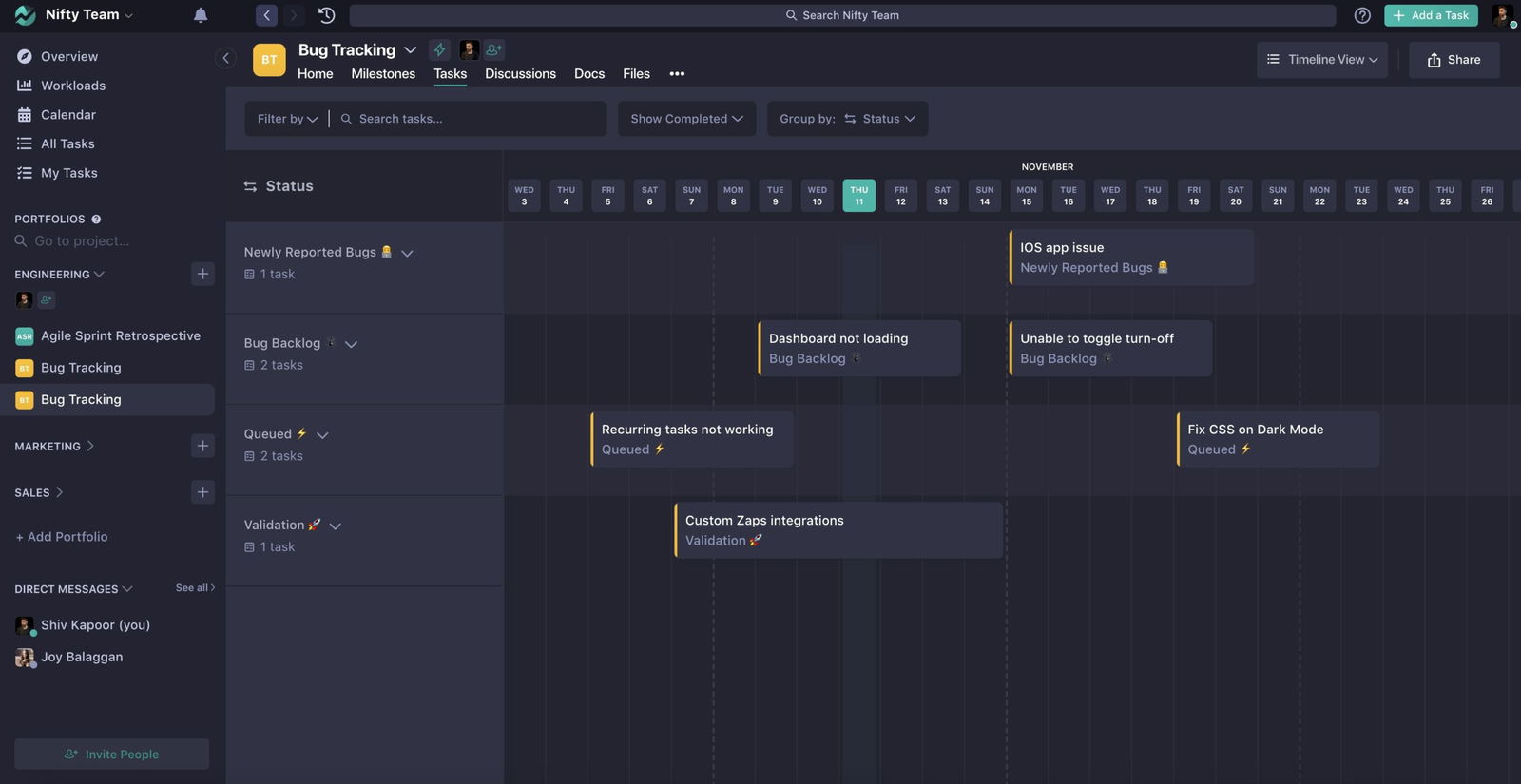Viewport: 1521px width, 784px height.
Task: Invite a member to Engineering portfolio
Action: [46, 299]
